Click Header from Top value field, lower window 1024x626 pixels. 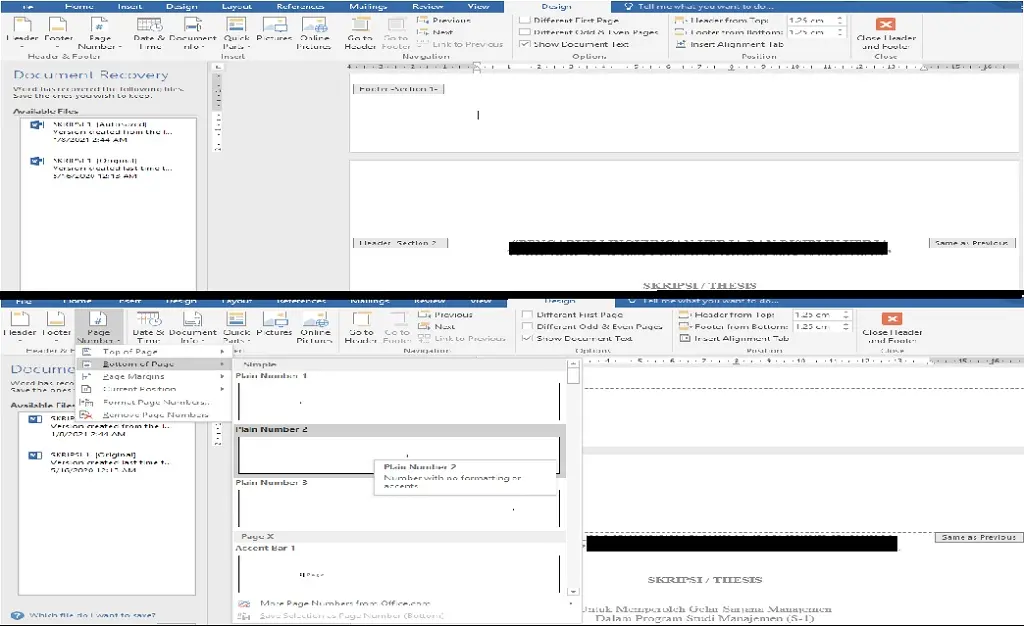coord(817,315)
